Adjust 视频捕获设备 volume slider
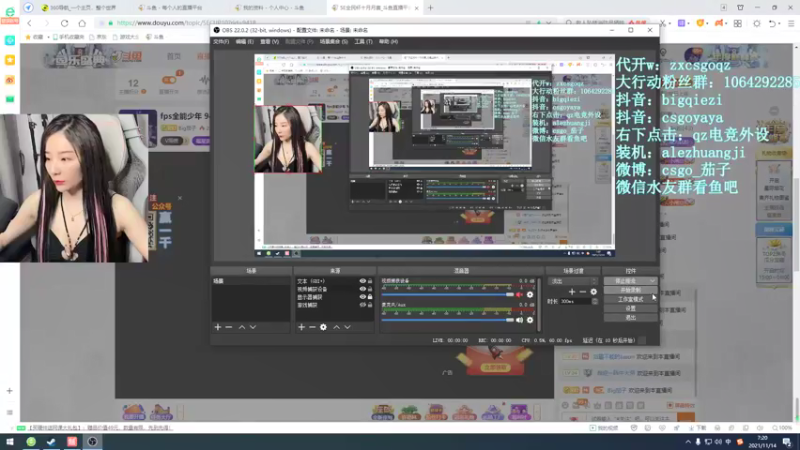 (x=447, y=294)
